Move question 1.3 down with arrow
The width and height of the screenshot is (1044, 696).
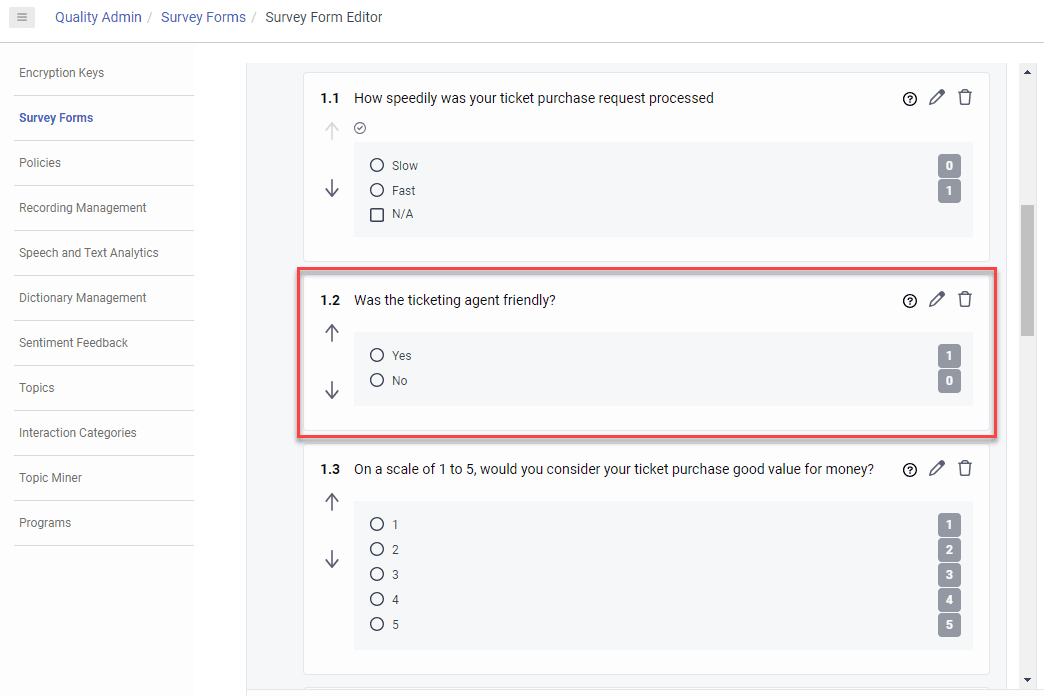pyautogui.click(x=332, y=560)
